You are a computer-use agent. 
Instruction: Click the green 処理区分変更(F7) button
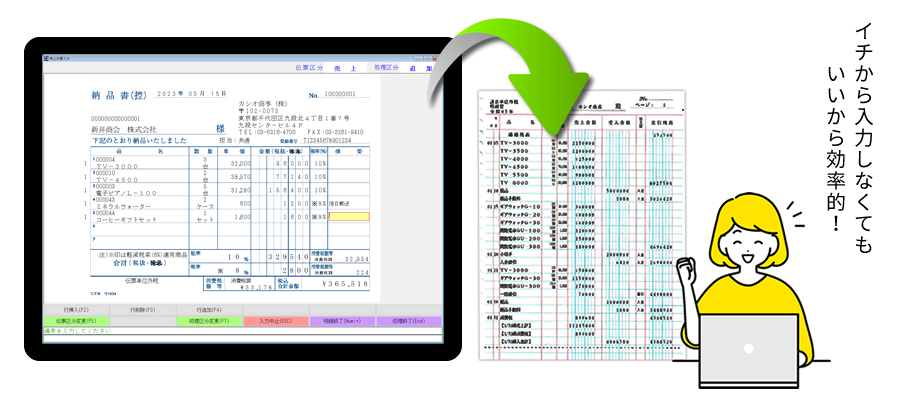210,321
